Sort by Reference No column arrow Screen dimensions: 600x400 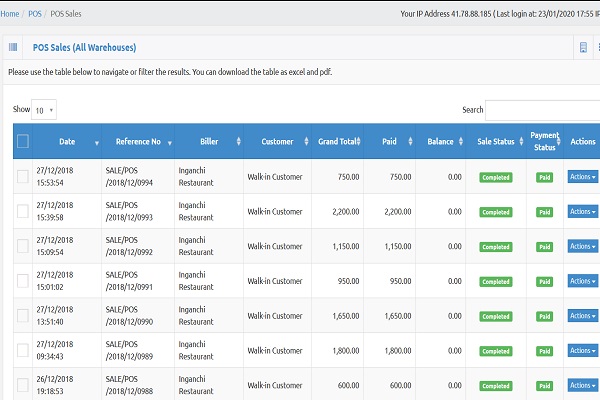point(166,143)
